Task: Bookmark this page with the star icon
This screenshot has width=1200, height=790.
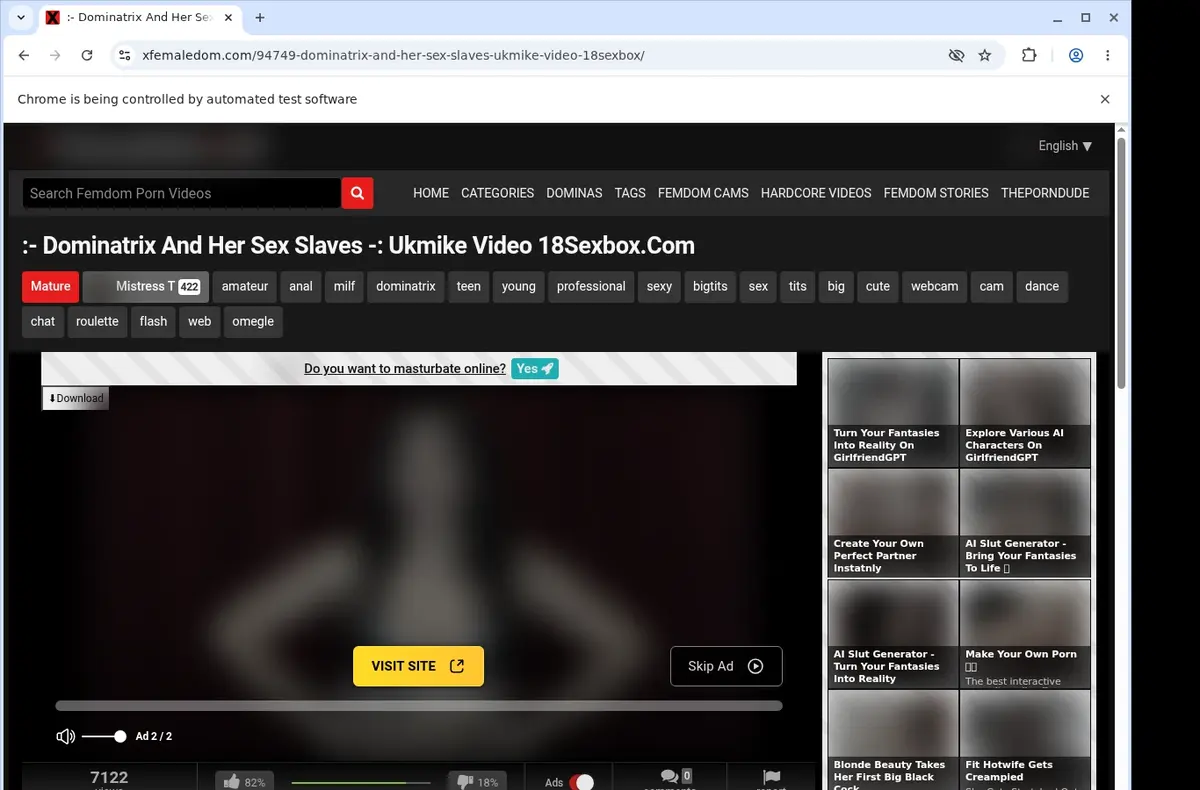Action: (985, 55)
